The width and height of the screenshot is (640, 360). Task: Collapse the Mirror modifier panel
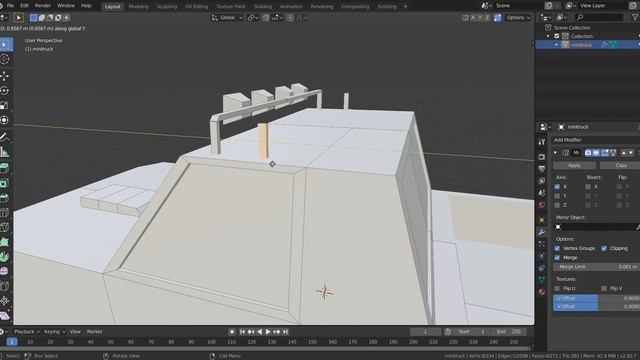555,153
